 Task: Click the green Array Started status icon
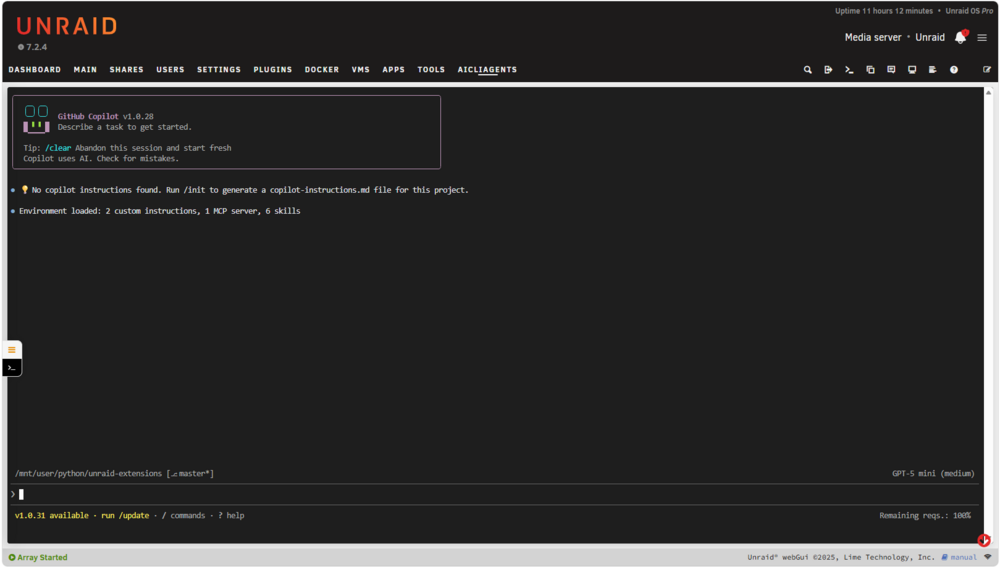tap(11, 557)
